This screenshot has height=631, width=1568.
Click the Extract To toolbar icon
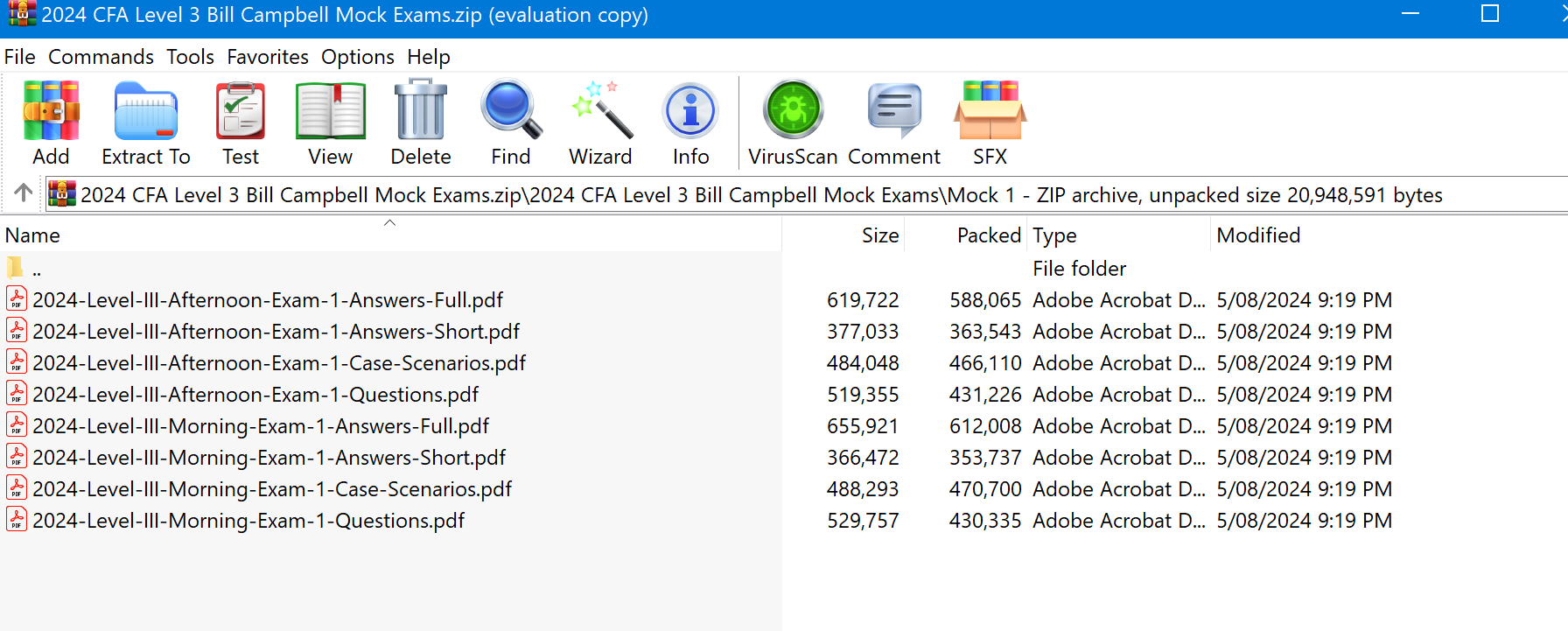pyautogui.click(x=145, y=112)
